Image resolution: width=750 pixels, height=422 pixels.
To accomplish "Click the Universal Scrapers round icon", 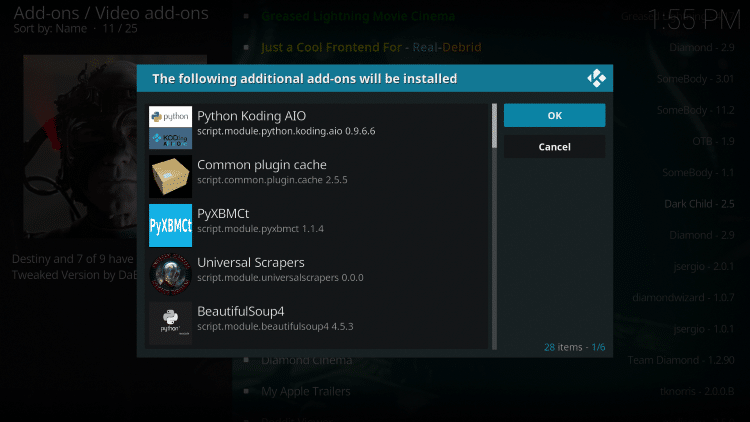I will point(170,274).
